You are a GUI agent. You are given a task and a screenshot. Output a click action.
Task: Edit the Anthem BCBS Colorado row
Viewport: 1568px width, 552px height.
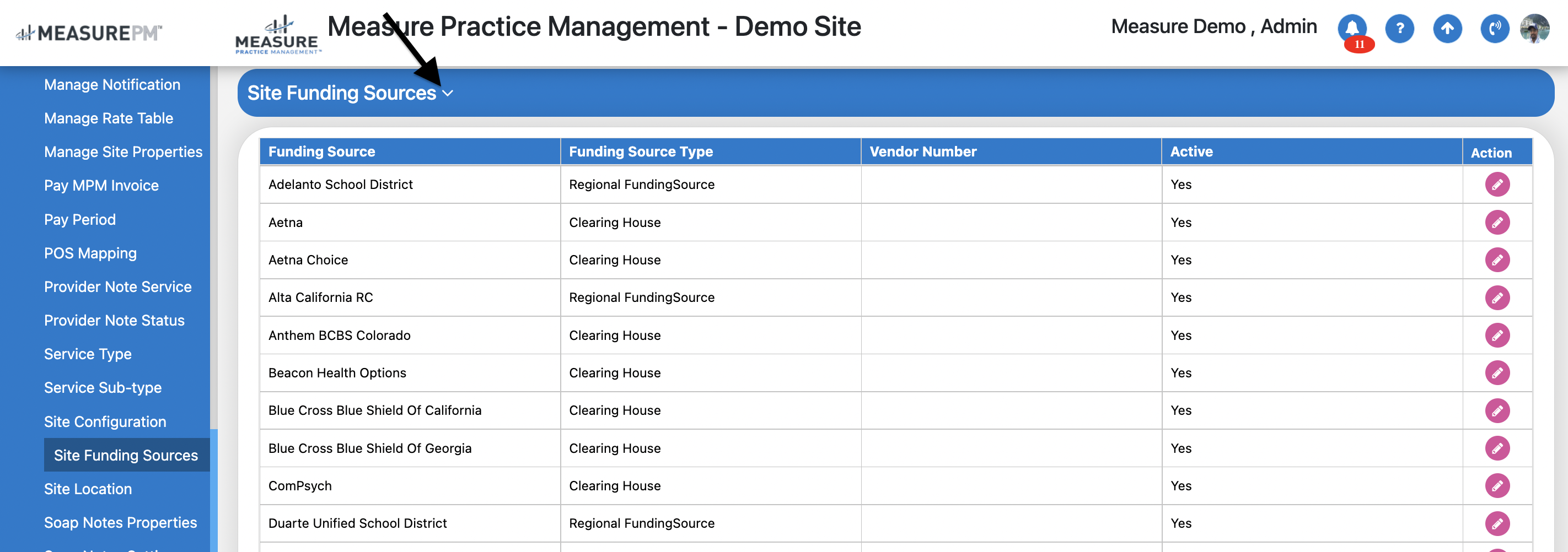[1497, 335]
